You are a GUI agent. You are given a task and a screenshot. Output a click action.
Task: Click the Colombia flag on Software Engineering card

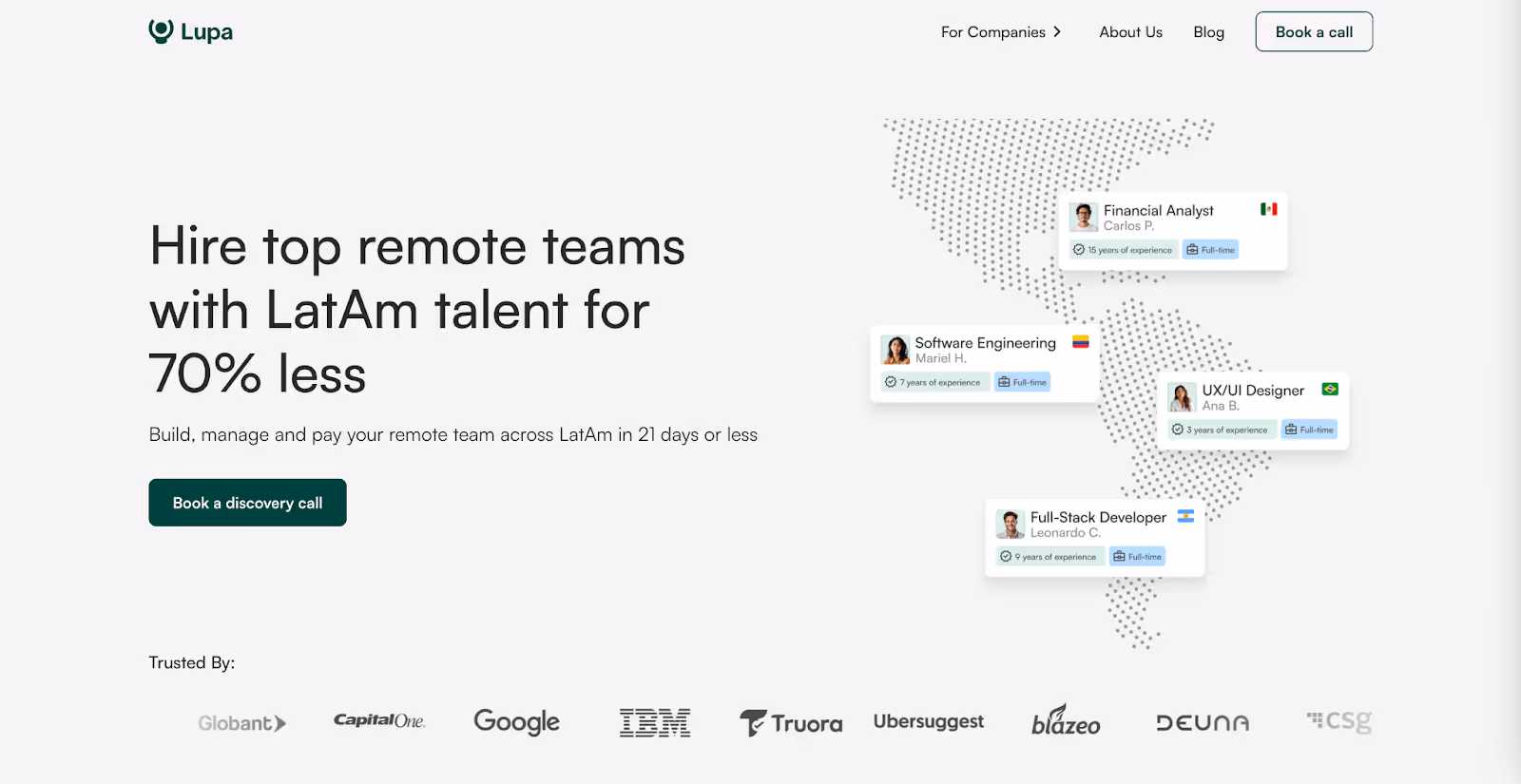coord(1081,342)
